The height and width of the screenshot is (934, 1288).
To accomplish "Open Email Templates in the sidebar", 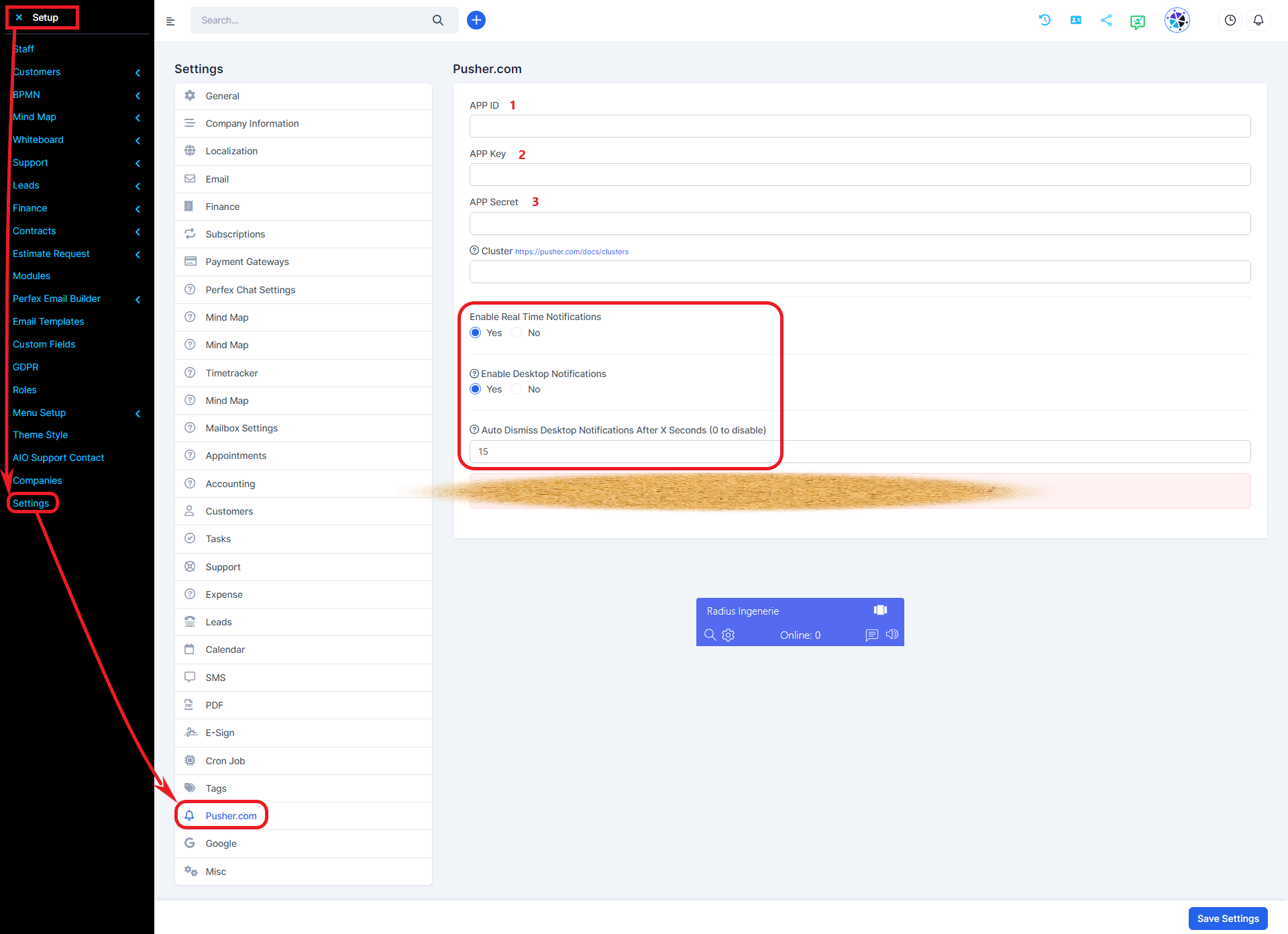I will pyautogui.click(x=48, y=321).
